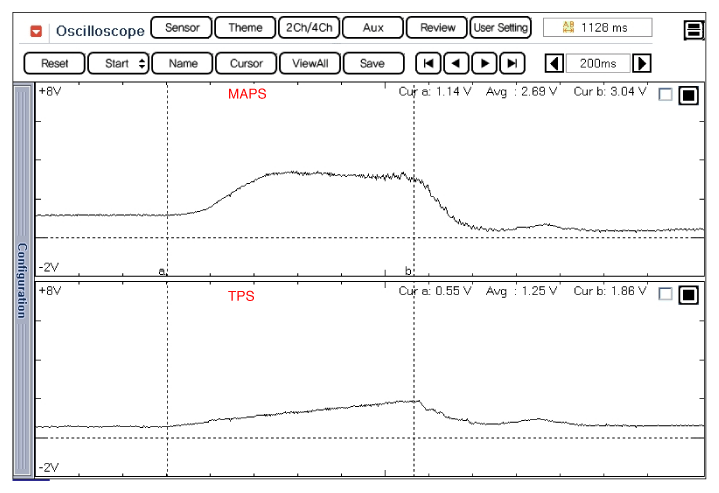Click the Name button

coord(183,63)
